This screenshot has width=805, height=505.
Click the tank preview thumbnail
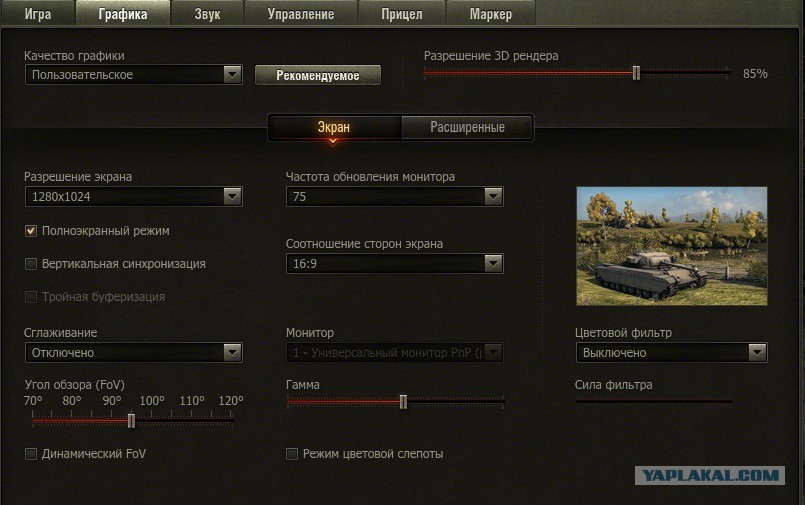pos(672,246)
